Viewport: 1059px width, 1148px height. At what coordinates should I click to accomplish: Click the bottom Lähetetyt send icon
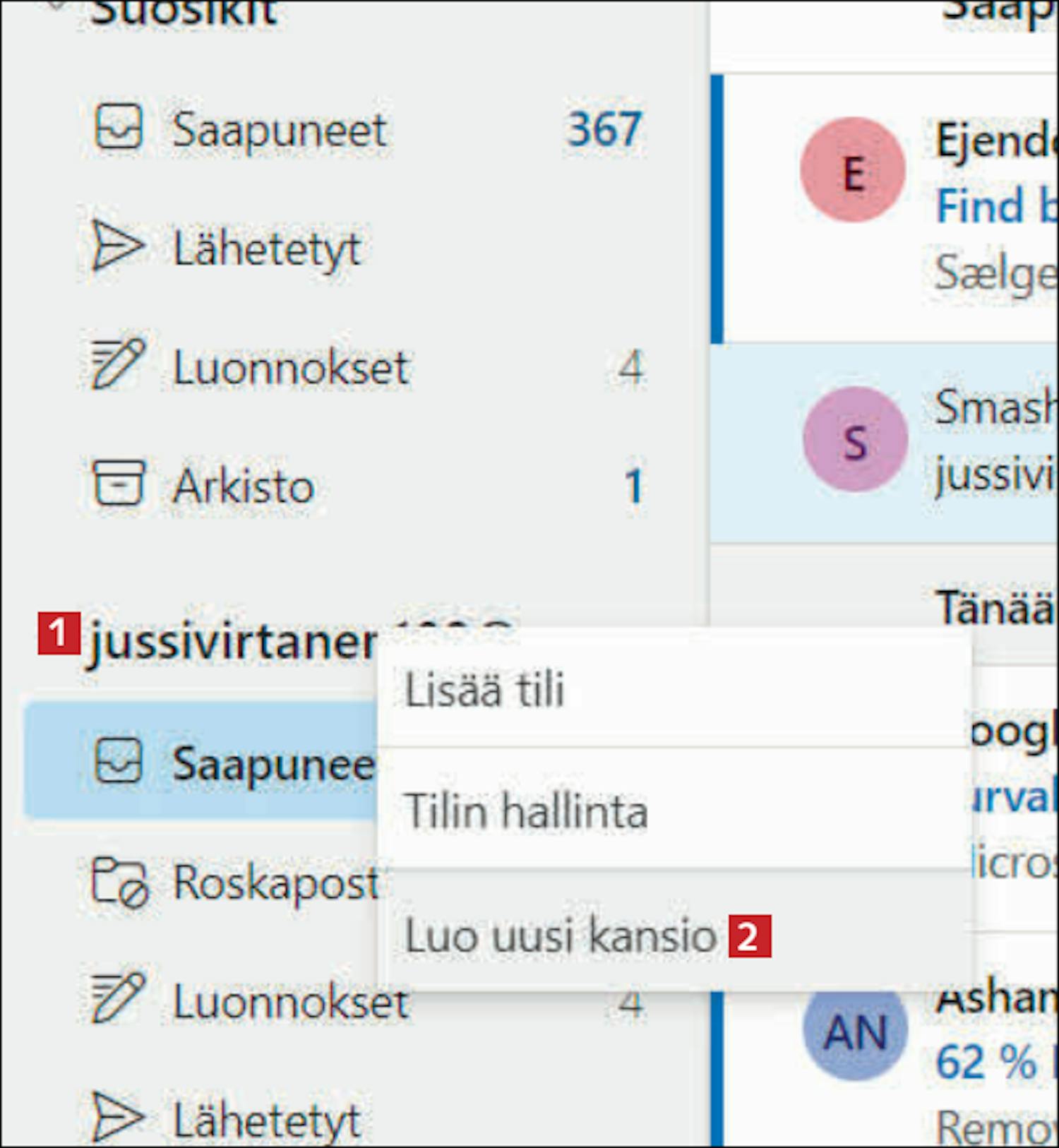click(118, 1118)
